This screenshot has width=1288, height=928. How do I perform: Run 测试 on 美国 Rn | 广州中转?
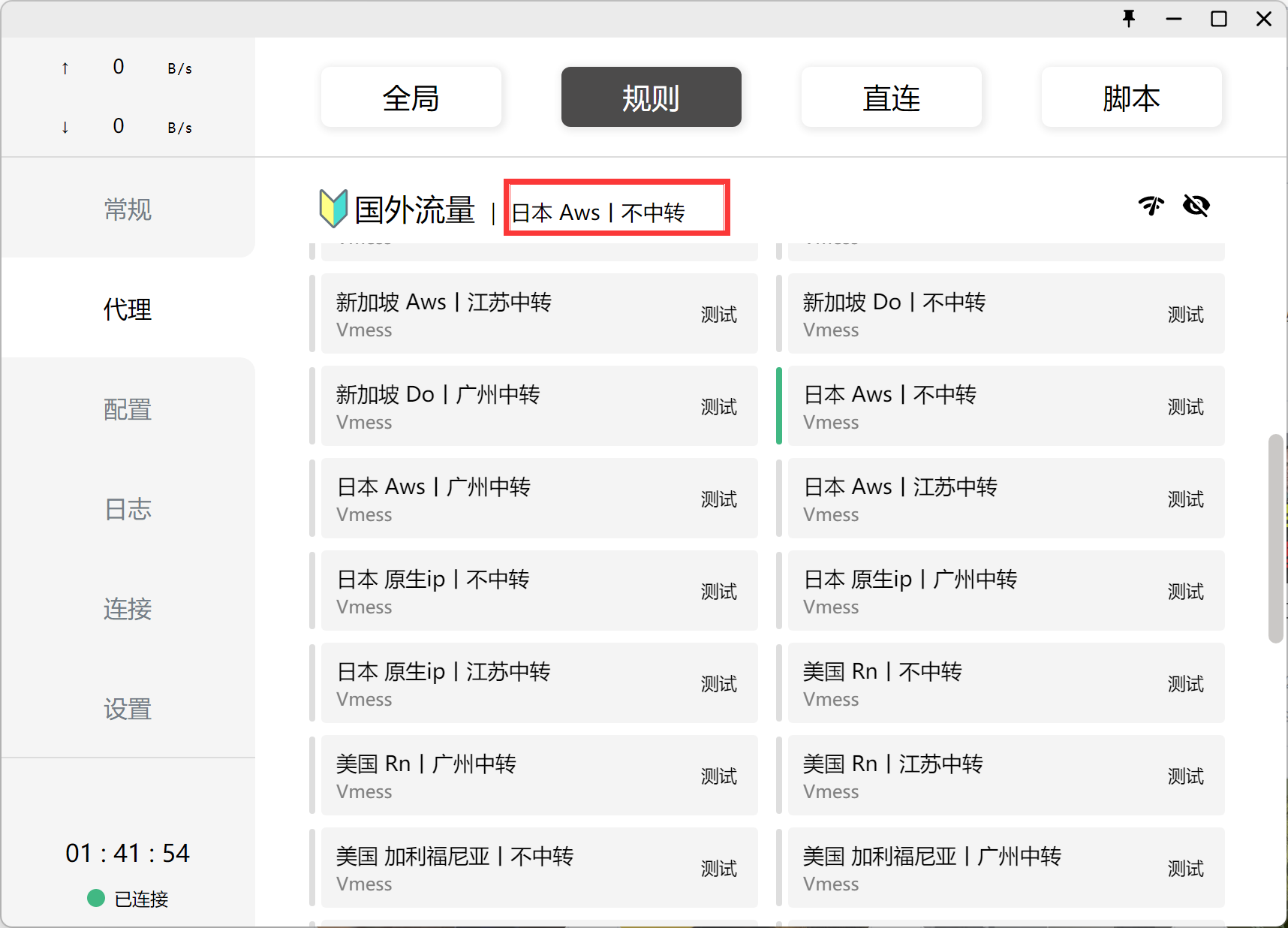[719, 776]
